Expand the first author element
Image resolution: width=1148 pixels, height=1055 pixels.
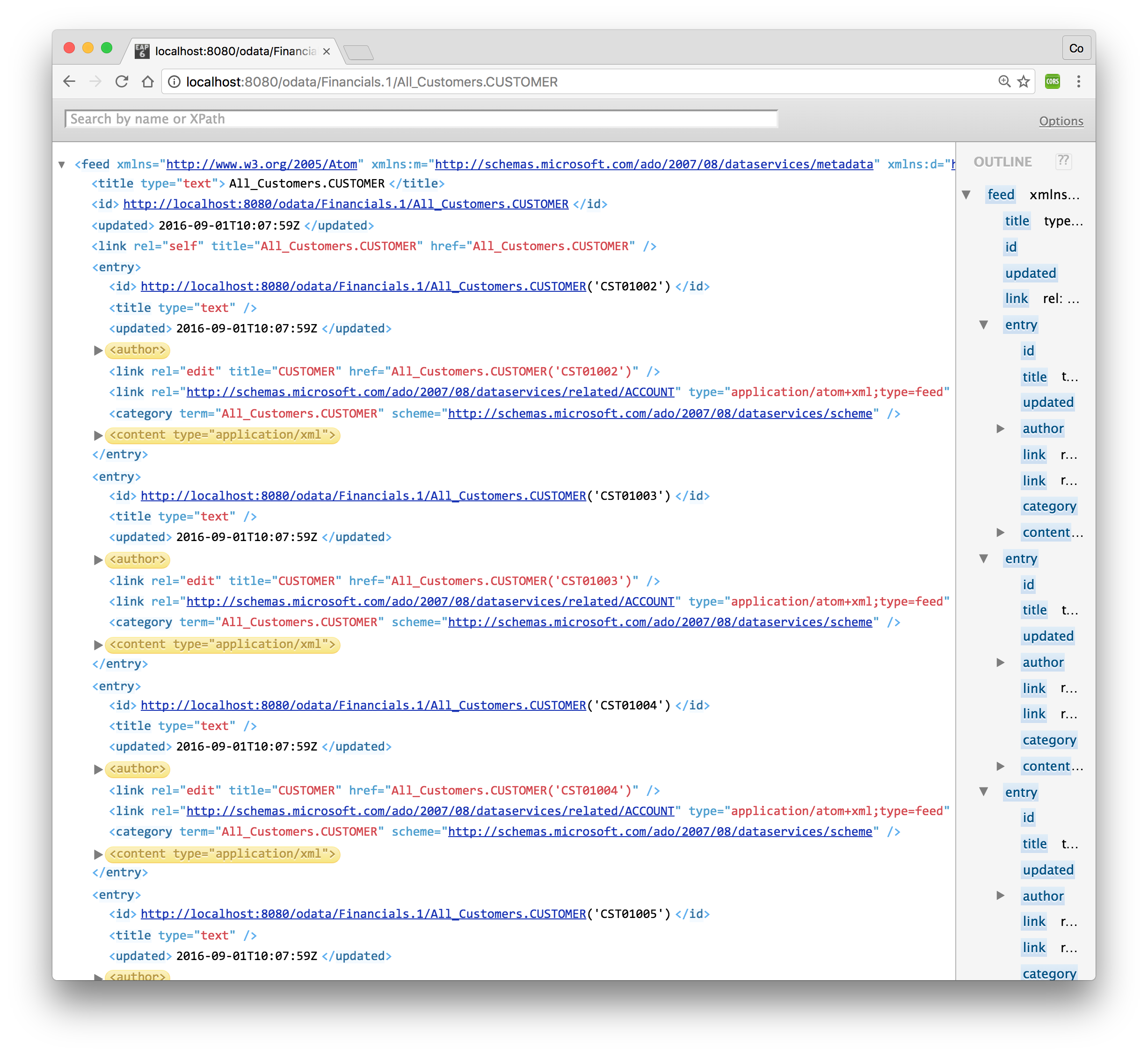(x=98, y=351)
